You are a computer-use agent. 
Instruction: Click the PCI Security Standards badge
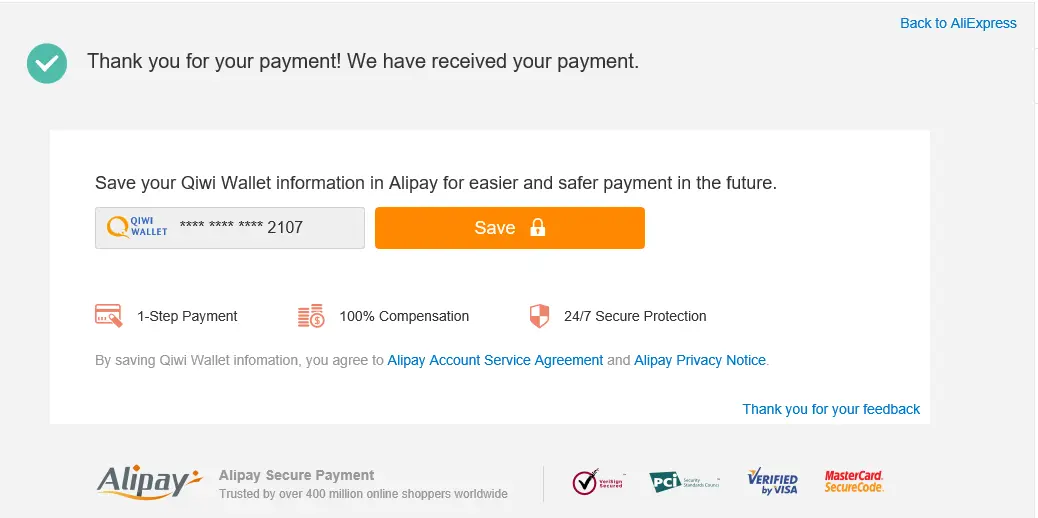tap(684, 482)
